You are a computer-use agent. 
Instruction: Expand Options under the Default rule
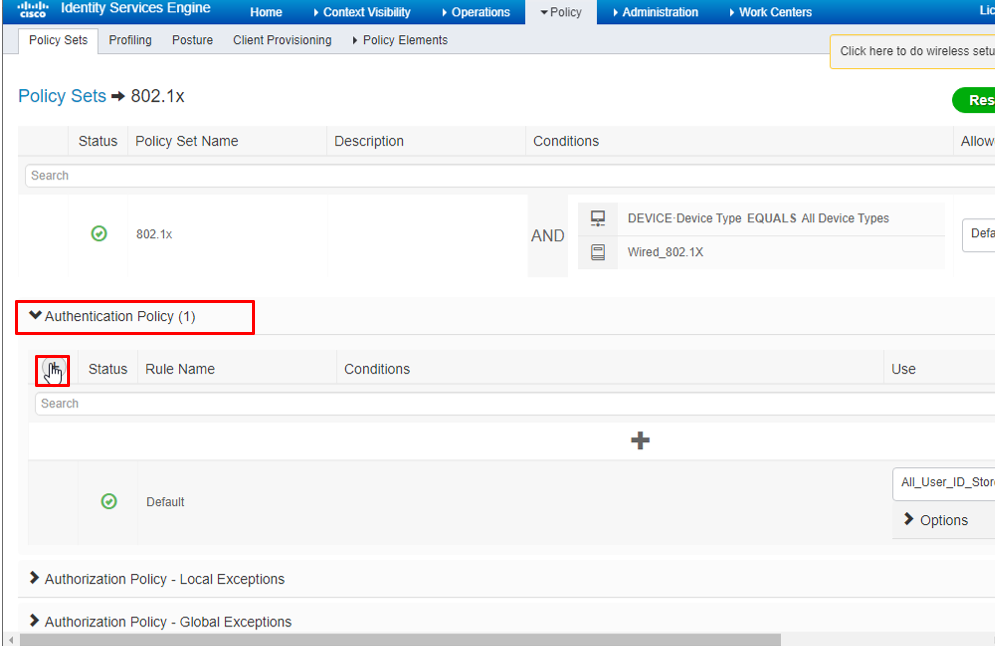[936, 520]
